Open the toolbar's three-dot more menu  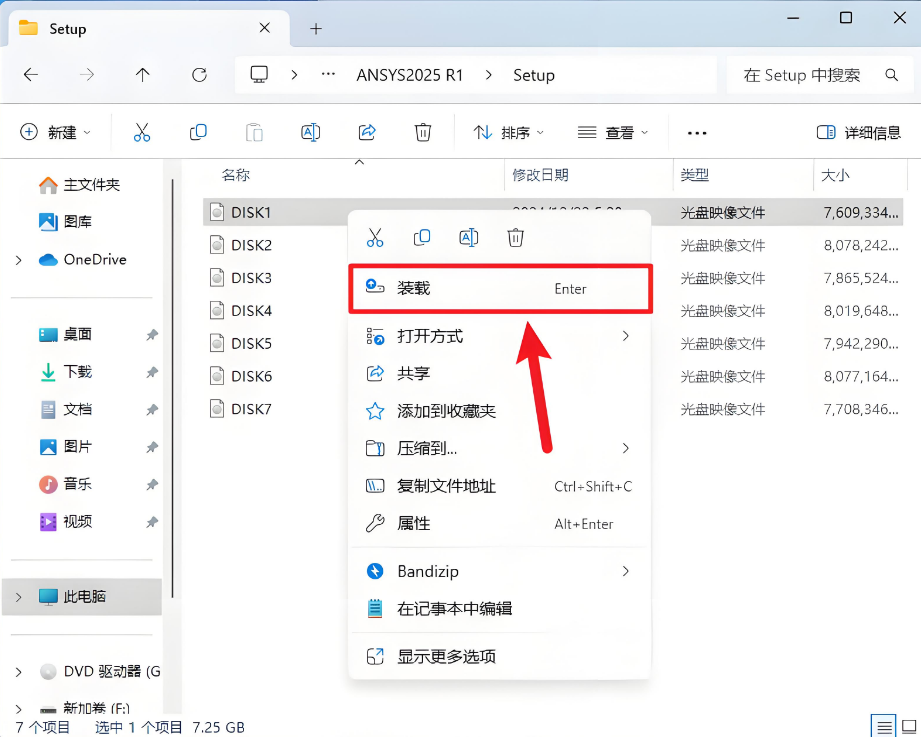tap(697, 133)
